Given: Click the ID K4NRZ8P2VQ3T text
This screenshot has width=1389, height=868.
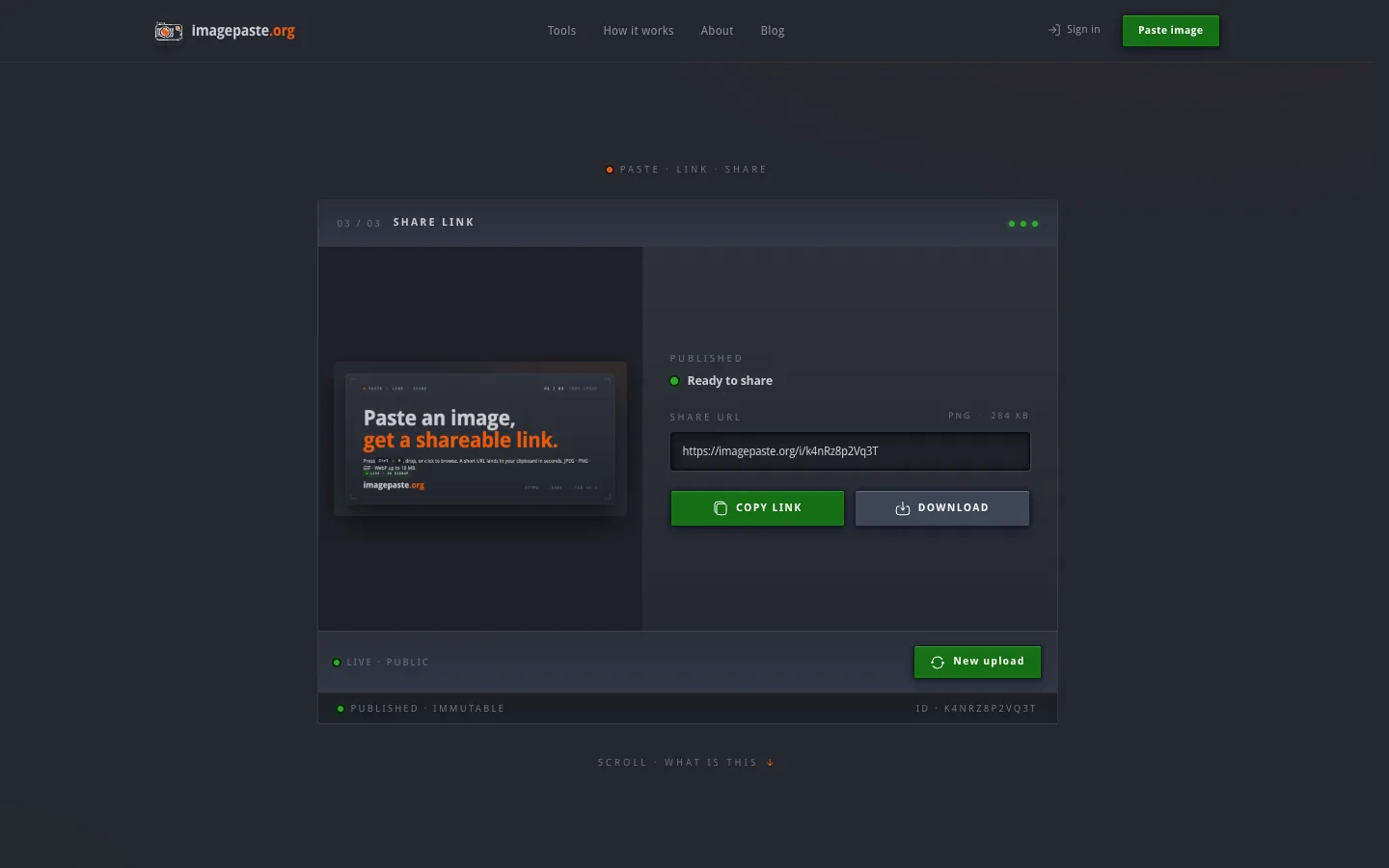Looking at the screenshot, I should 976,709.
